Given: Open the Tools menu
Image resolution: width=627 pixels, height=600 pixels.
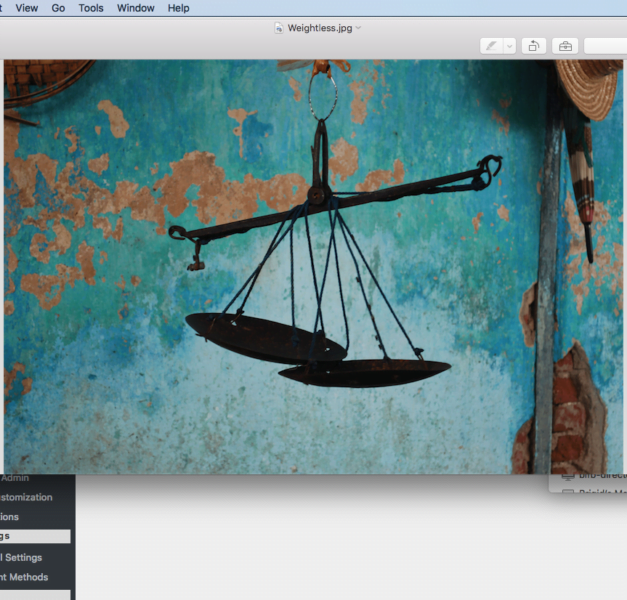Looking at the screenshot, I should (x=91, y=8).
